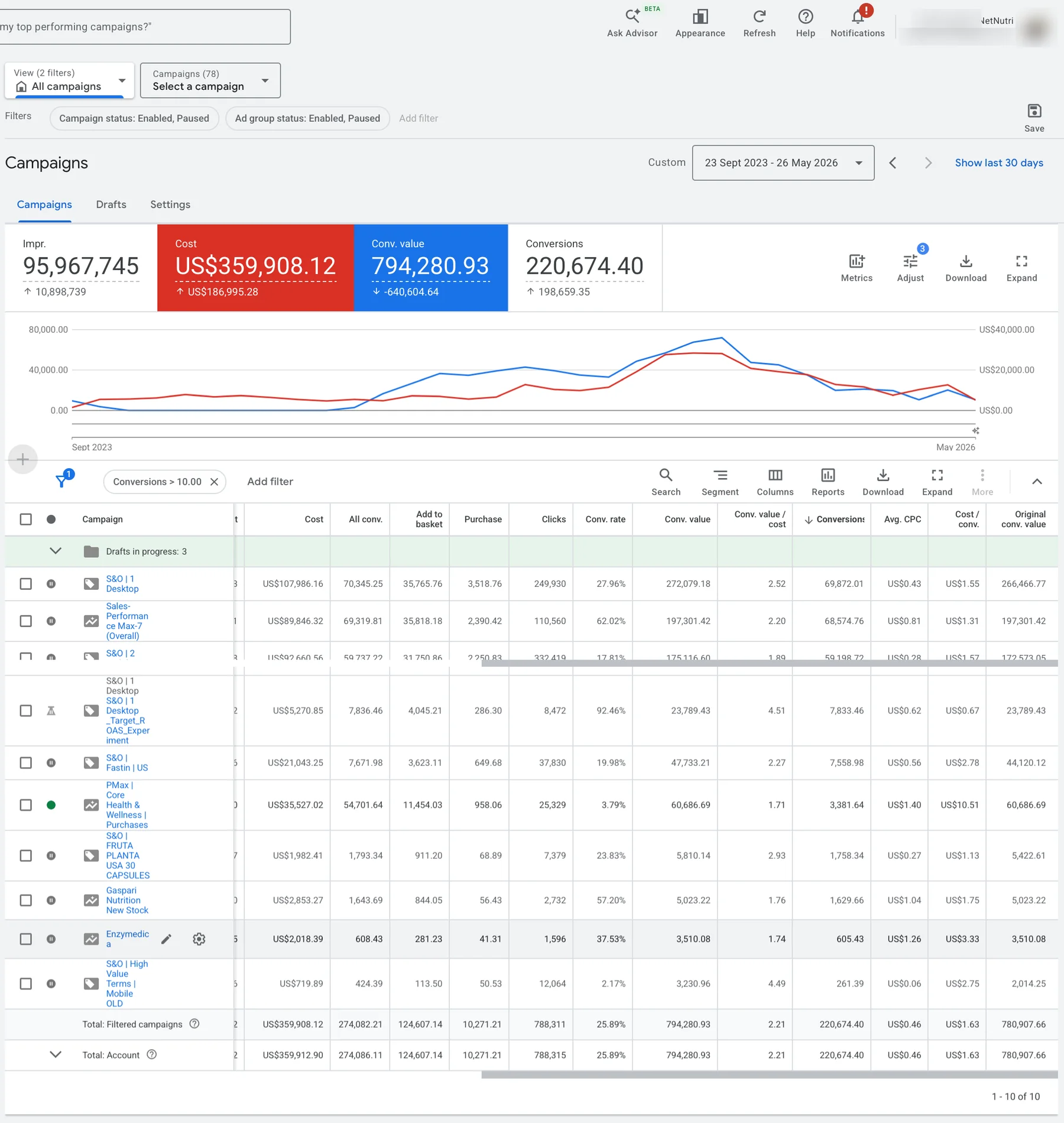Click the Refresh icon
The height and width of the screenshot is (1123, 1064).
(x=759, y=24)
